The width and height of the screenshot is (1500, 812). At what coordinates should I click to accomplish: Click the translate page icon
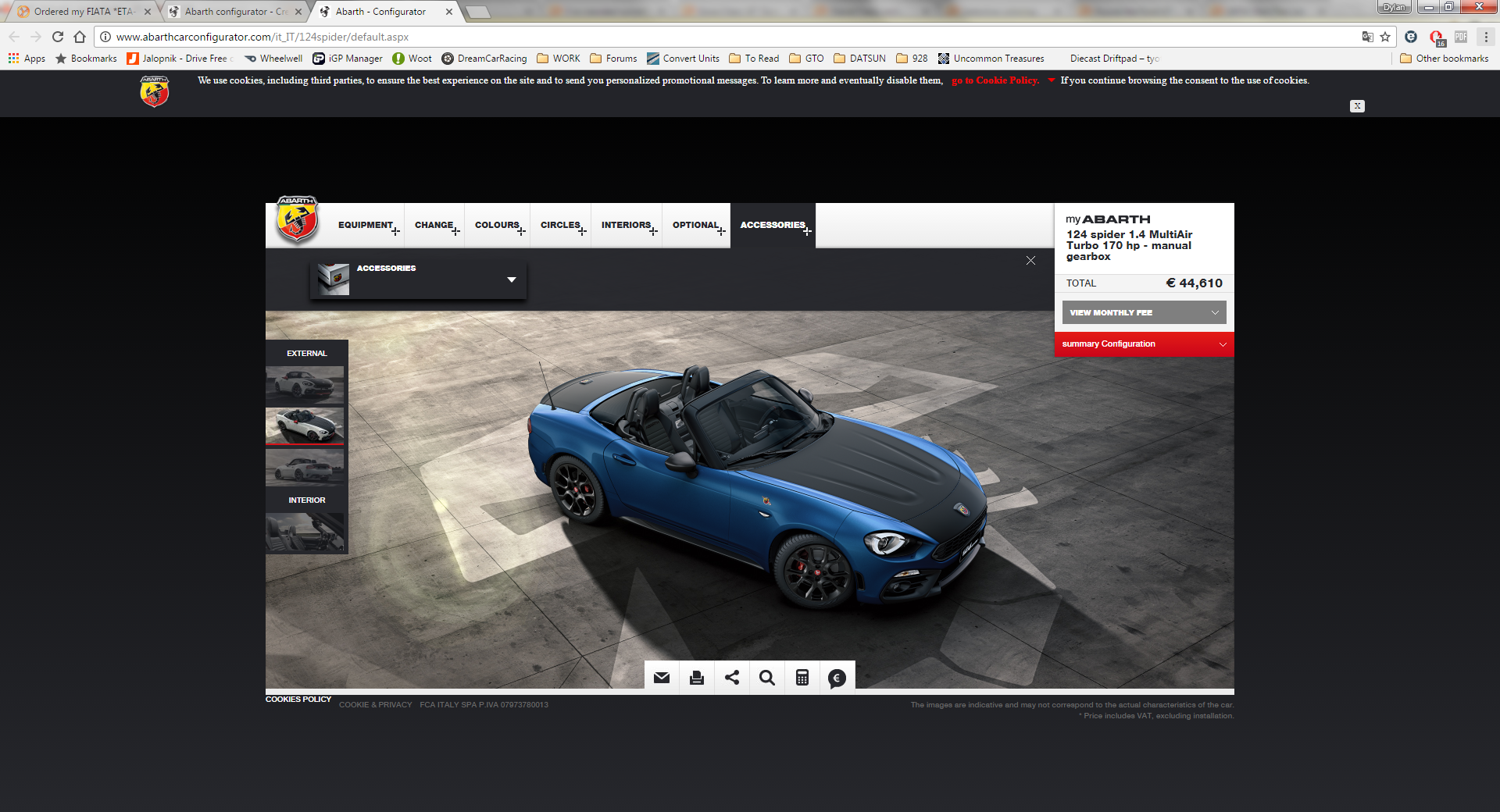[x=1367, y=37]
